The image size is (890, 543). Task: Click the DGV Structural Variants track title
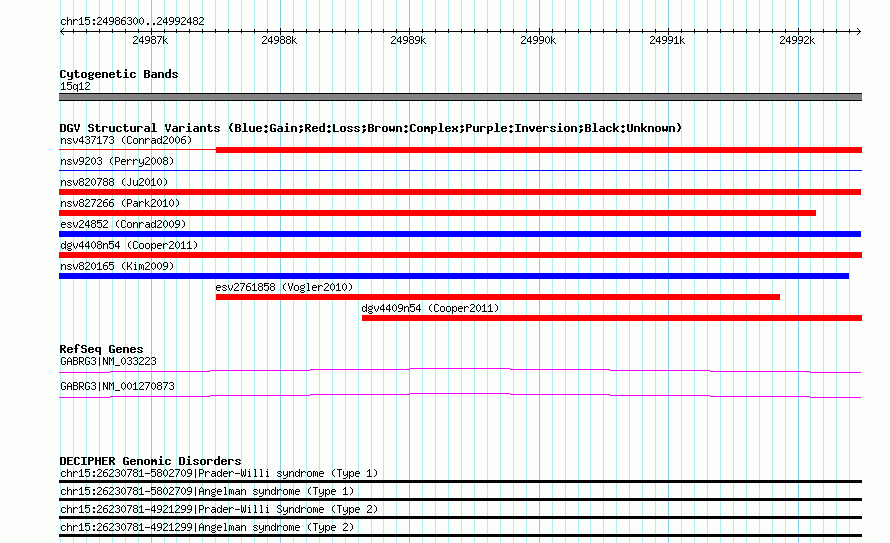point(371,128)
